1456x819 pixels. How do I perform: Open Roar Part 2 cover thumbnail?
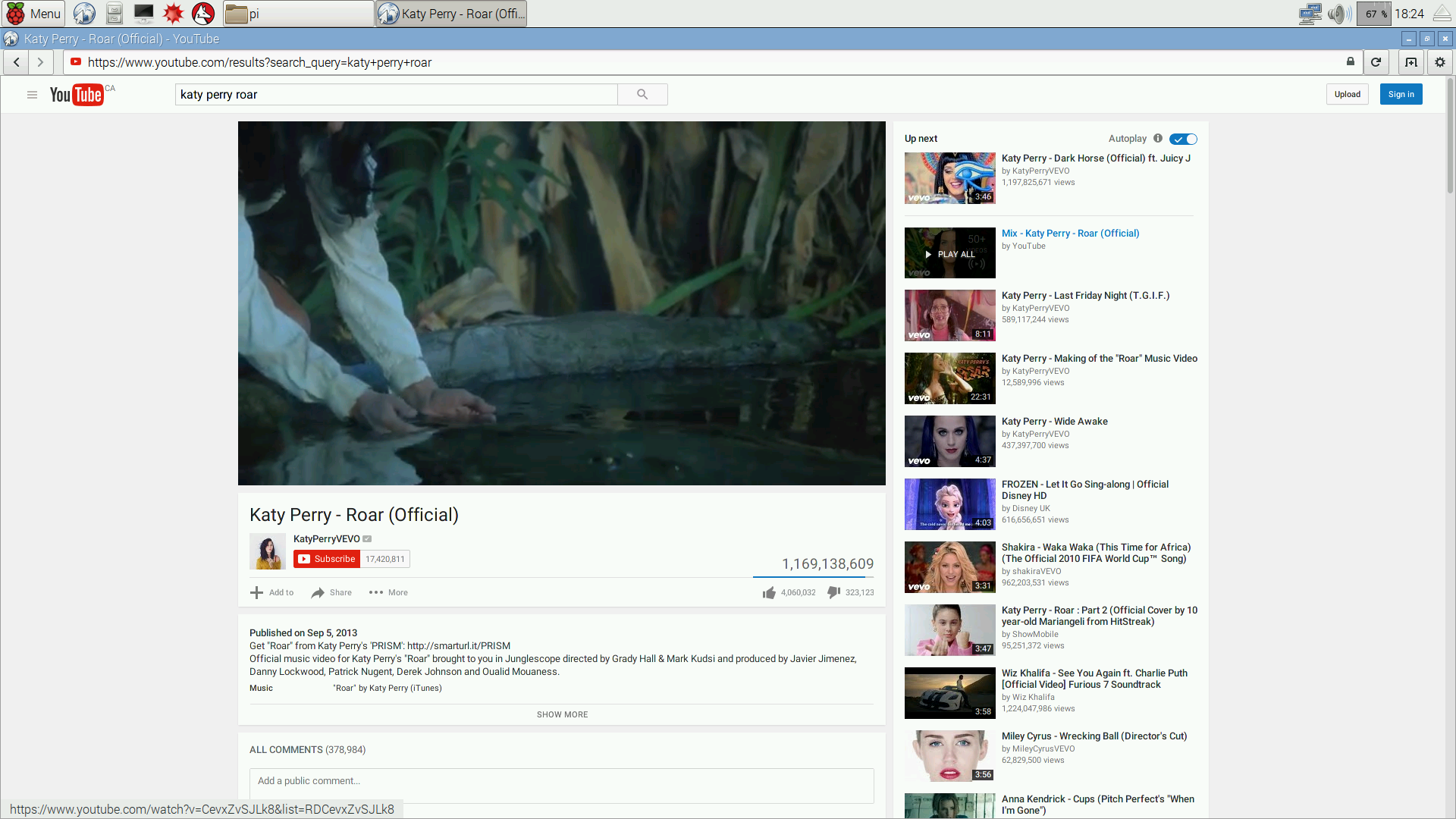(949, 630)
